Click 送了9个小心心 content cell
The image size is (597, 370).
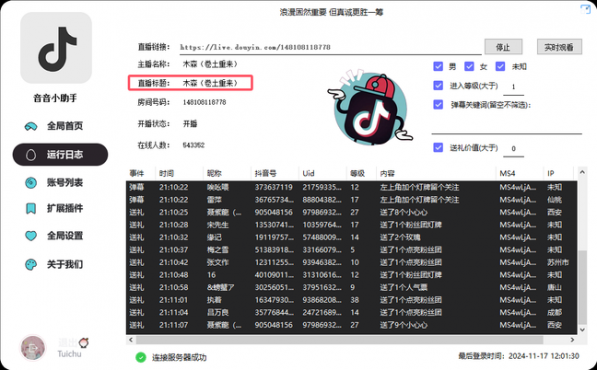(x=404, y=325)
